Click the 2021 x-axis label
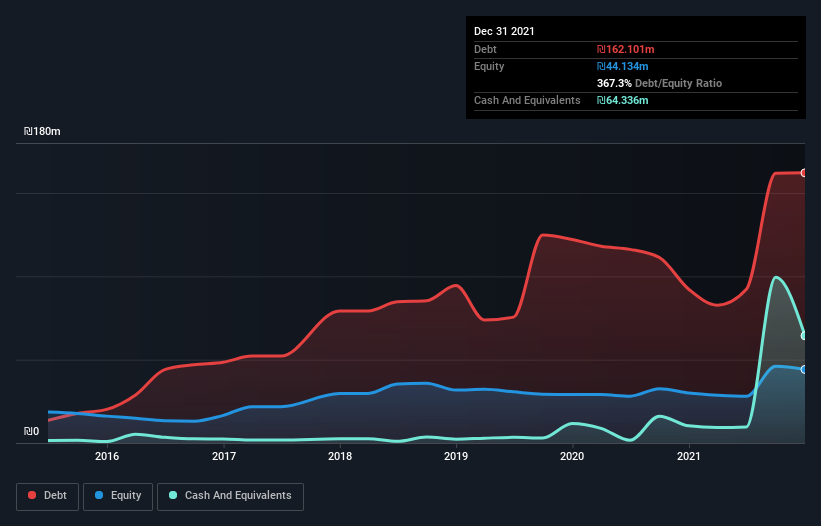Viewport: 821px width, 526px height. [689, 456]
